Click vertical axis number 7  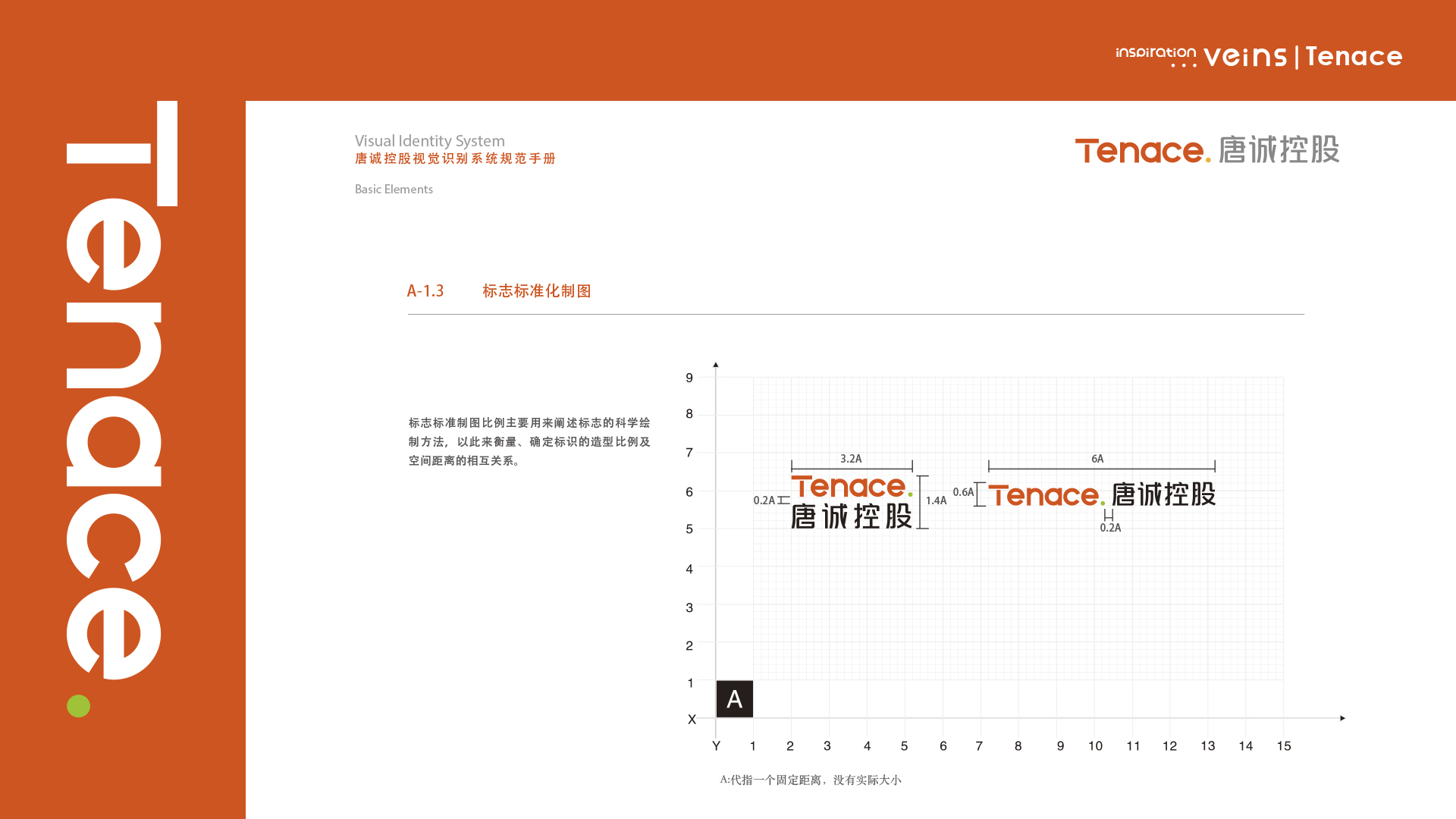tap(689, 453)
